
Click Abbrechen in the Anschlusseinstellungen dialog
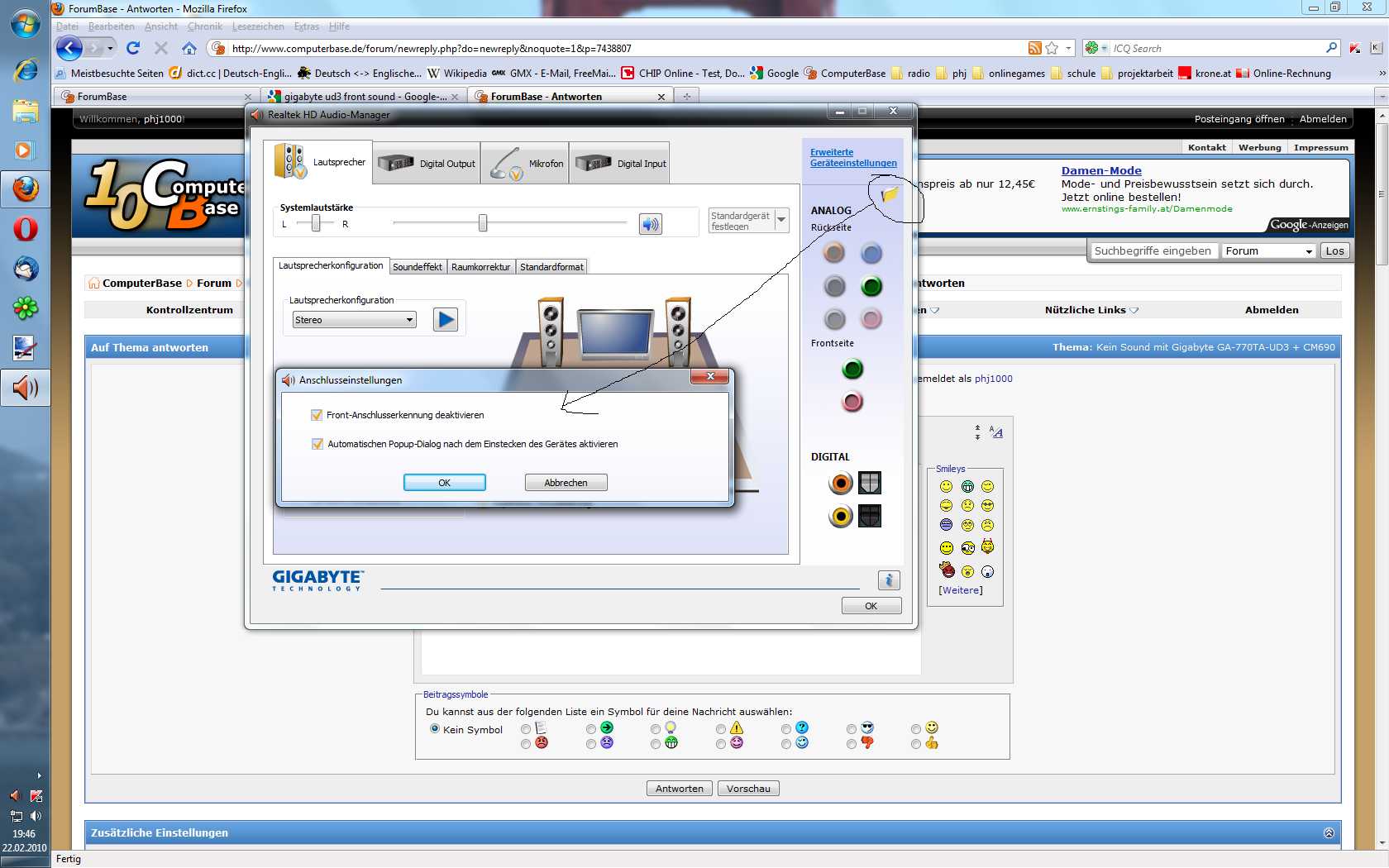coord(566,483)
